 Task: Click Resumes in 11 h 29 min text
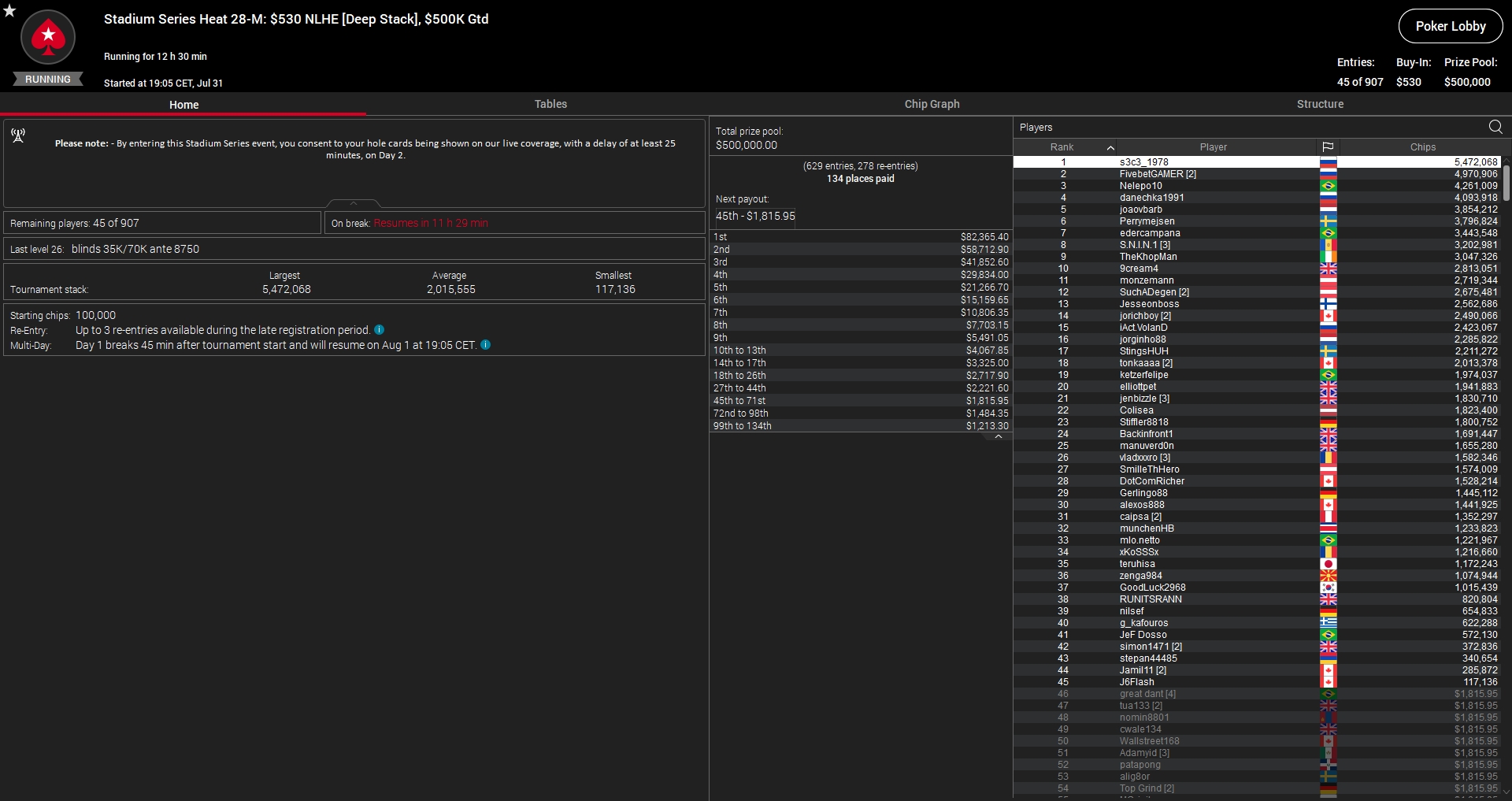431,223
